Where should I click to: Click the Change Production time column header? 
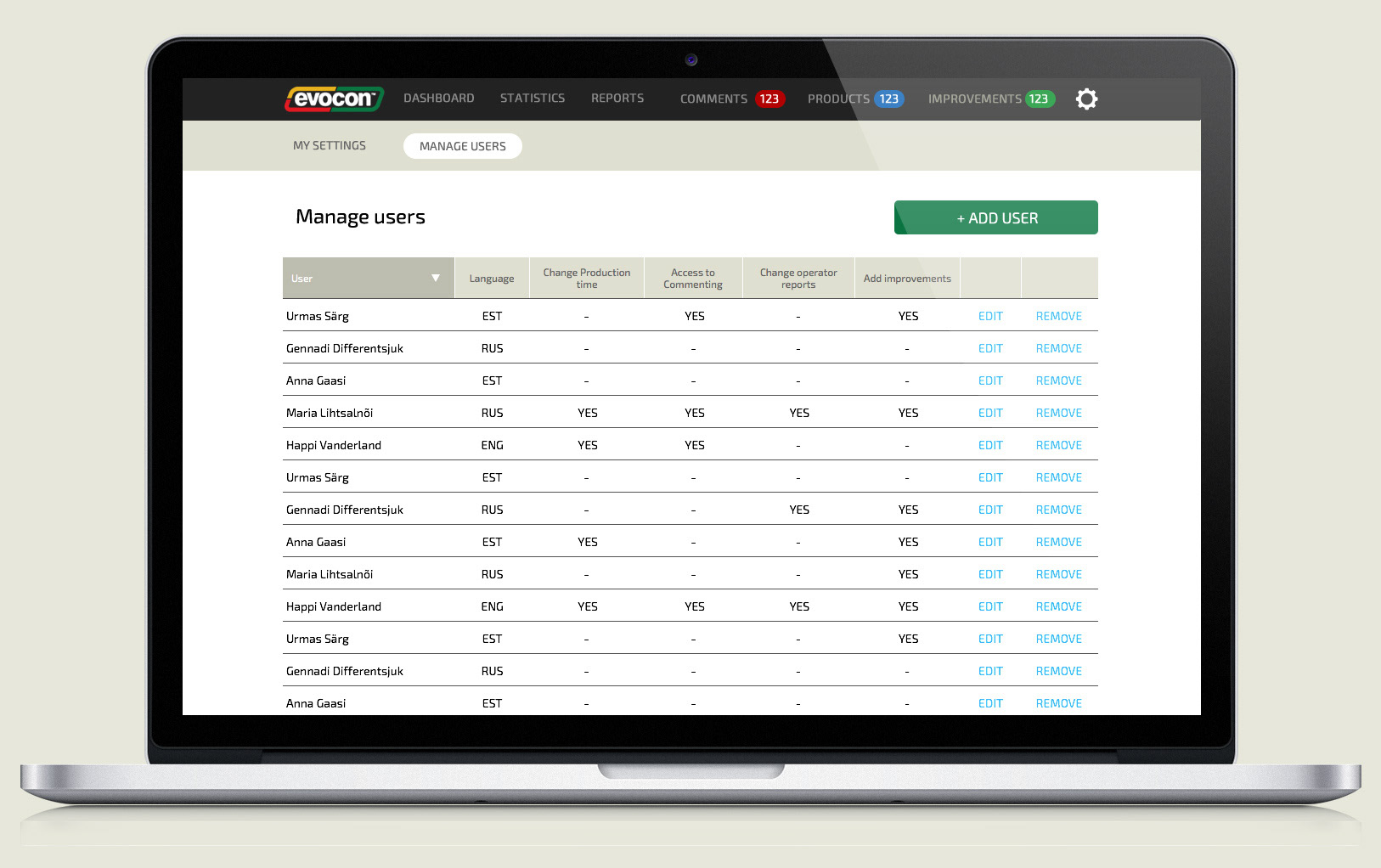click(x=587, y=279)
